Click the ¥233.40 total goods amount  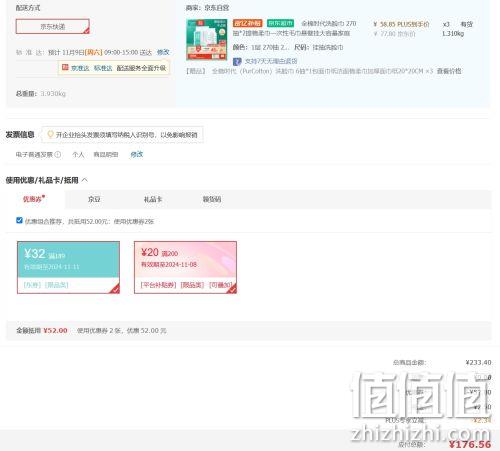click(x=478, y=362)
